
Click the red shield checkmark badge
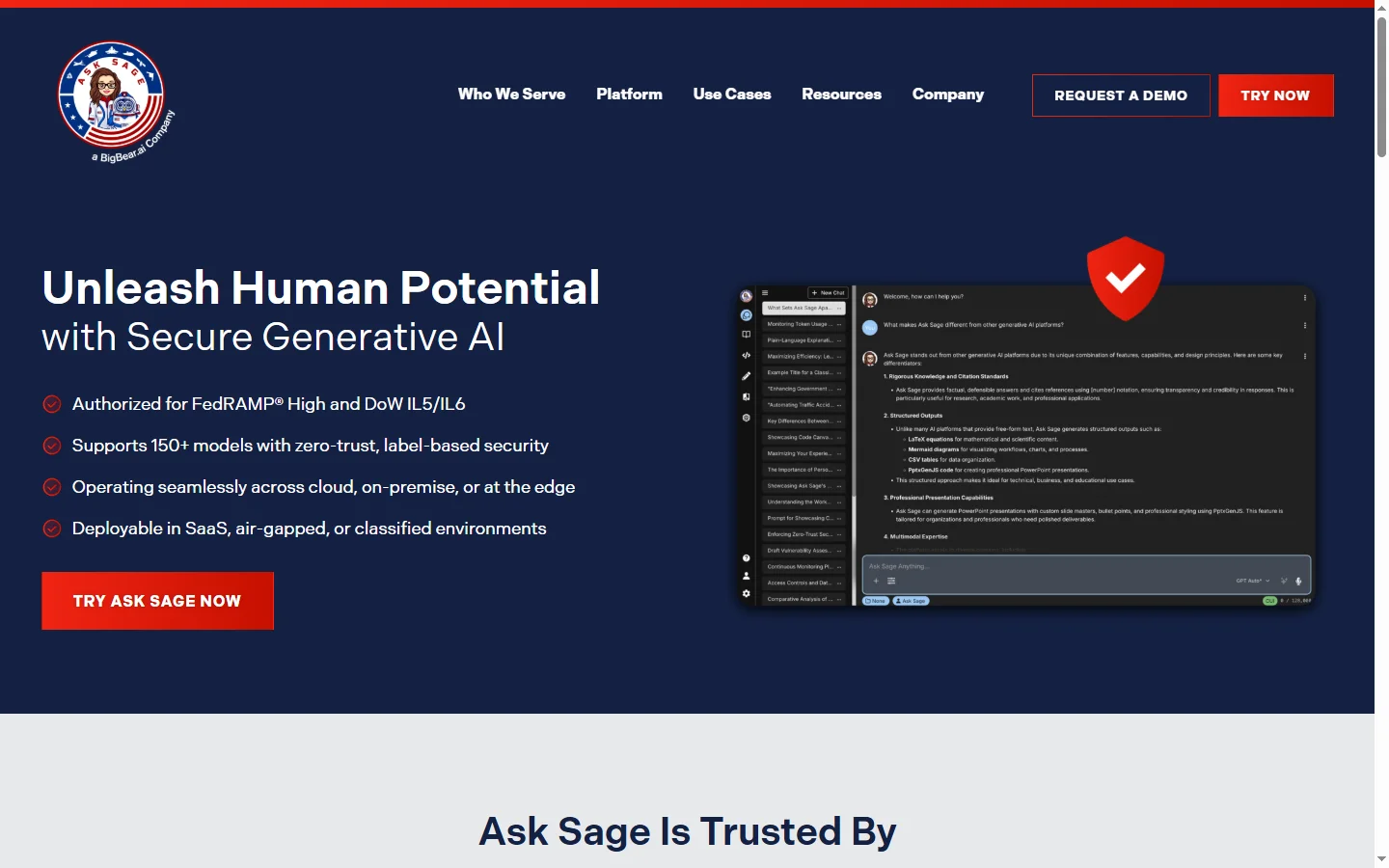pyautogui.click(x=1126, y=278)
